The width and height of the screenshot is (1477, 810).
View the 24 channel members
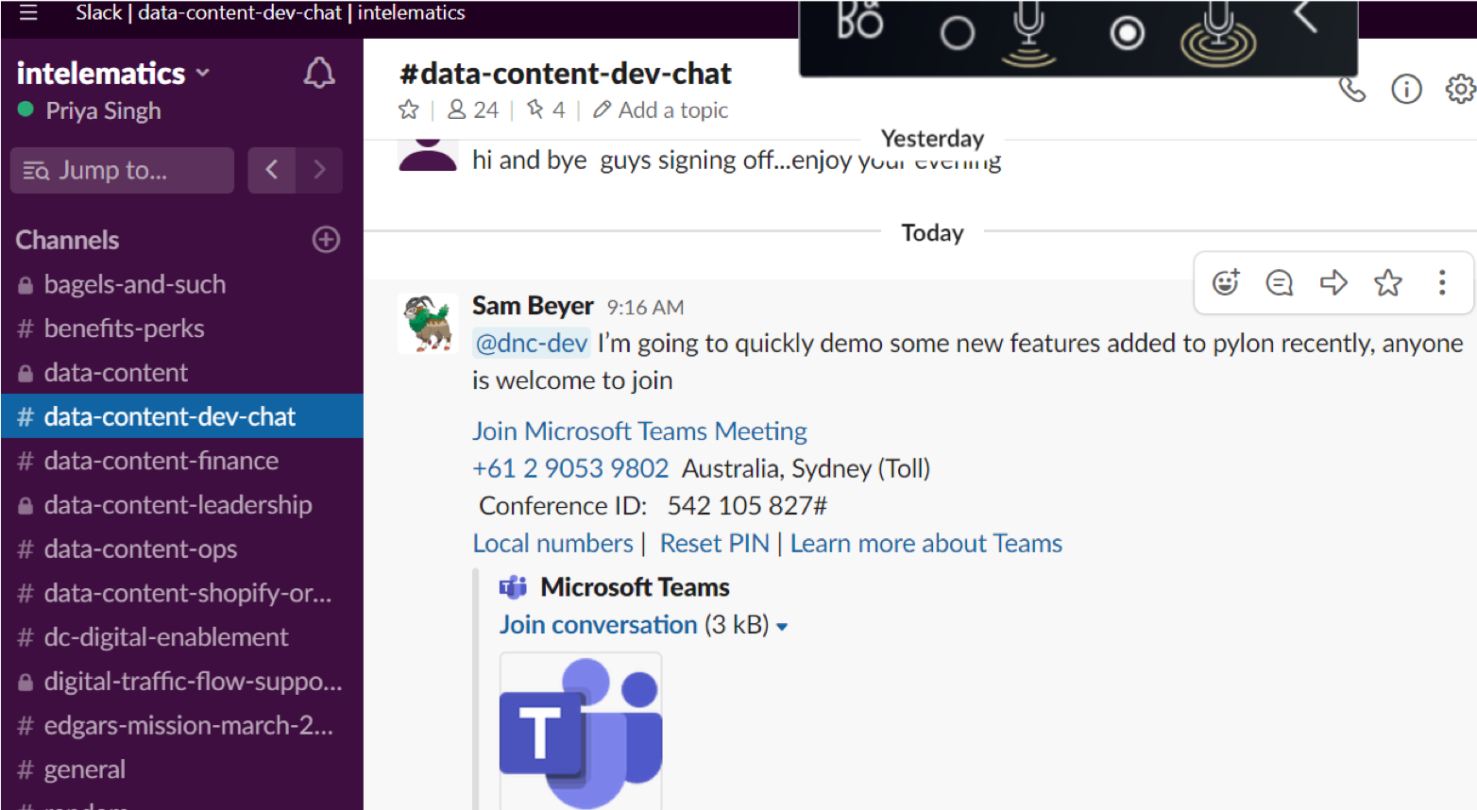[473, 110]
